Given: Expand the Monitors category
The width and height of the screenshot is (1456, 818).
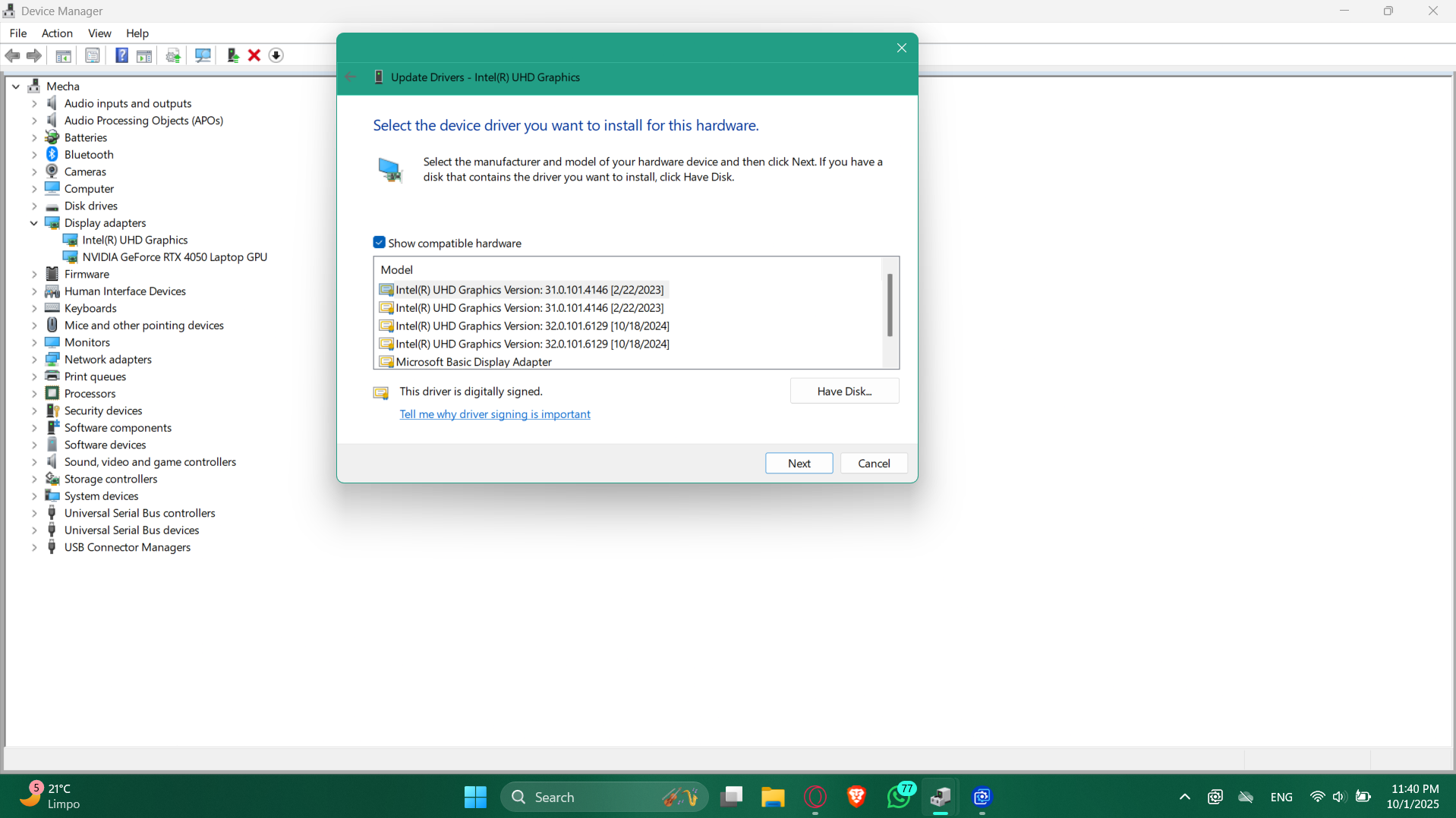Looking at the screenshot, I should (x=34, y=342).
